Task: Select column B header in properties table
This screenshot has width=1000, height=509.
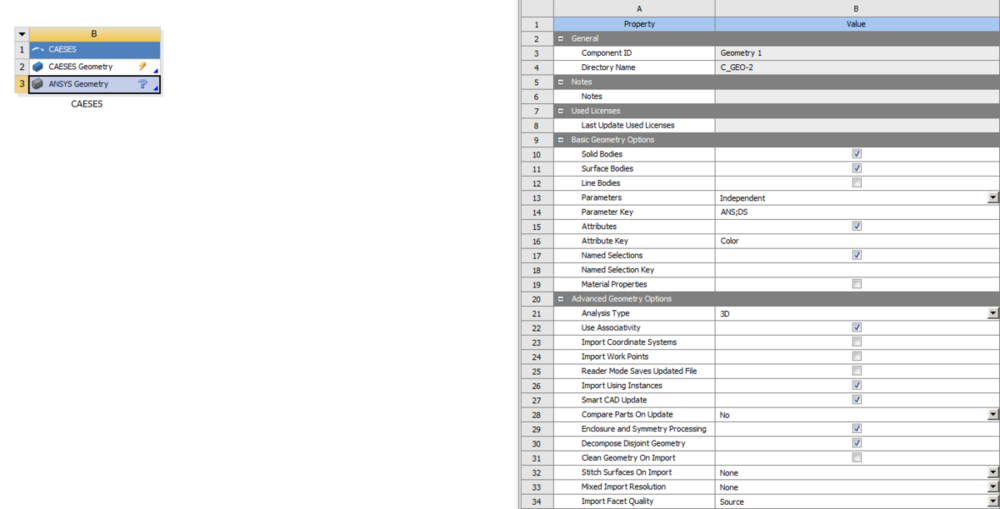Action: coord(857,8)
